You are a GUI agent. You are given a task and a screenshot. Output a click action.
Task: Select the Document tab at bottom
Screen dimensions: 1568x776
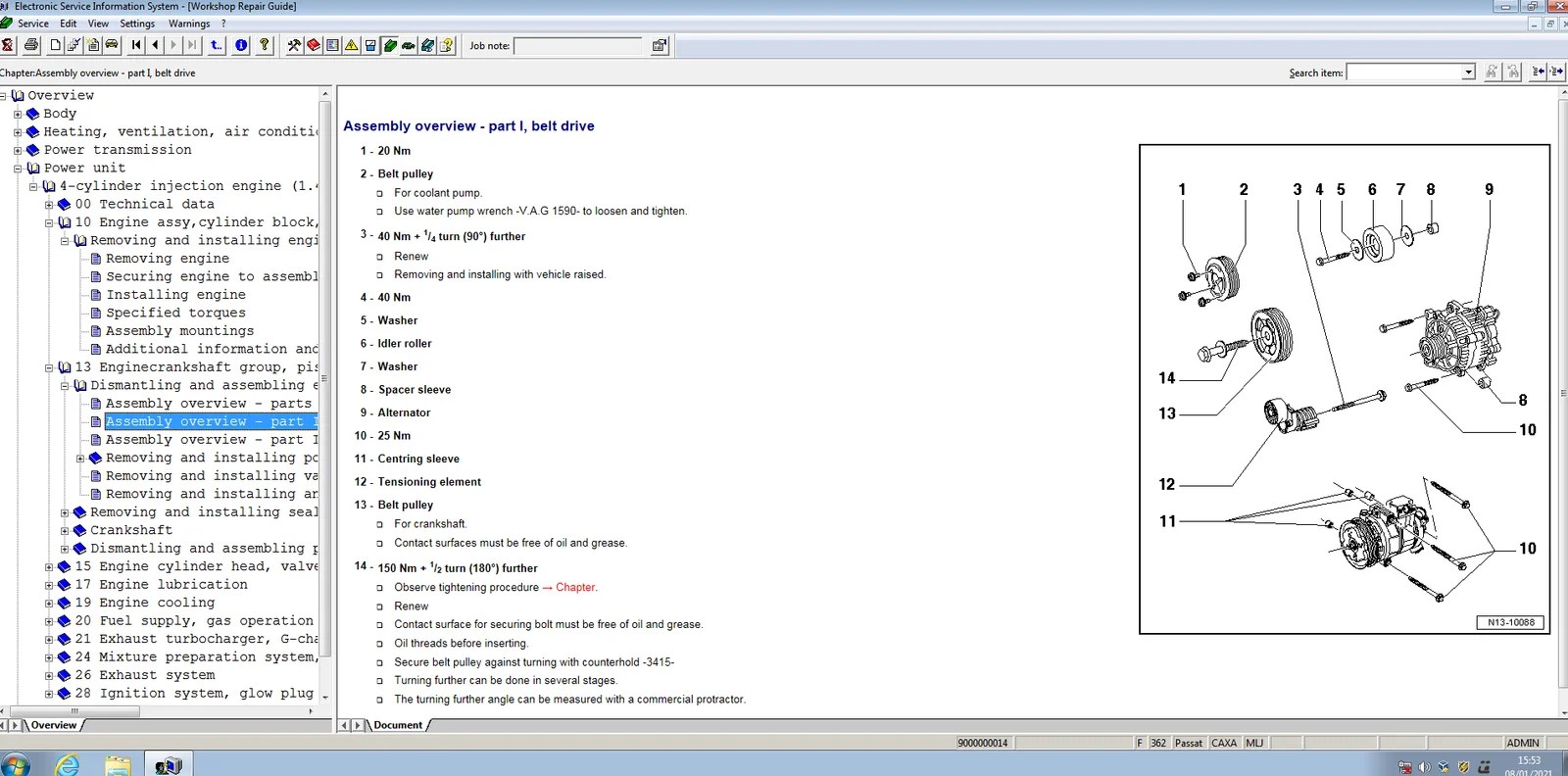[398, 726]
